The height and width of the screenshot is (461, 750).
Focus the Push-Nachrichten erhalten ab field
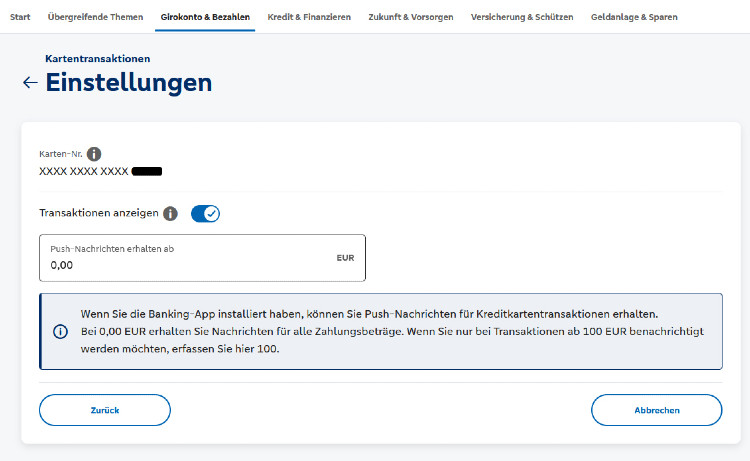(202, 258)
